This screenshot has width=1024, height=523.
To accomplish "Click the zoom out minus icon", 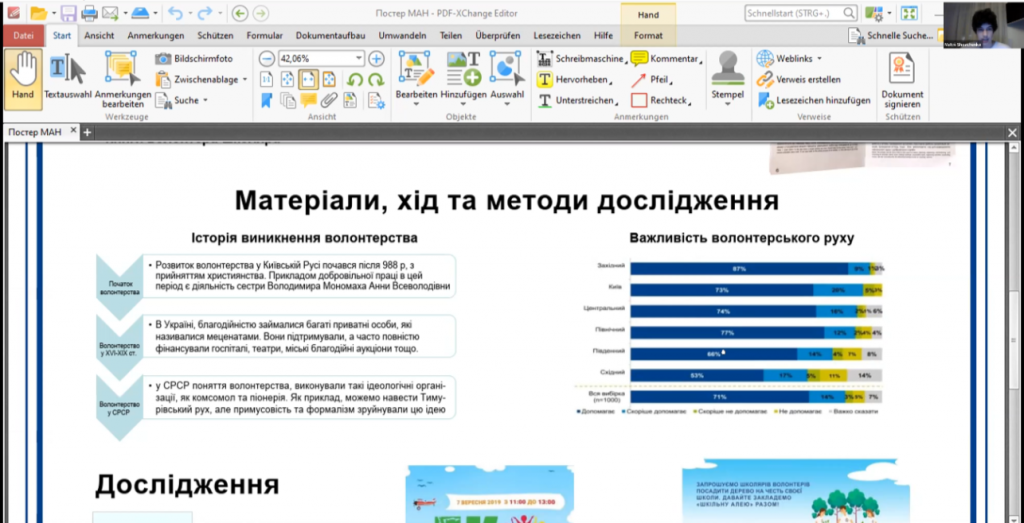I will (266, 59).
